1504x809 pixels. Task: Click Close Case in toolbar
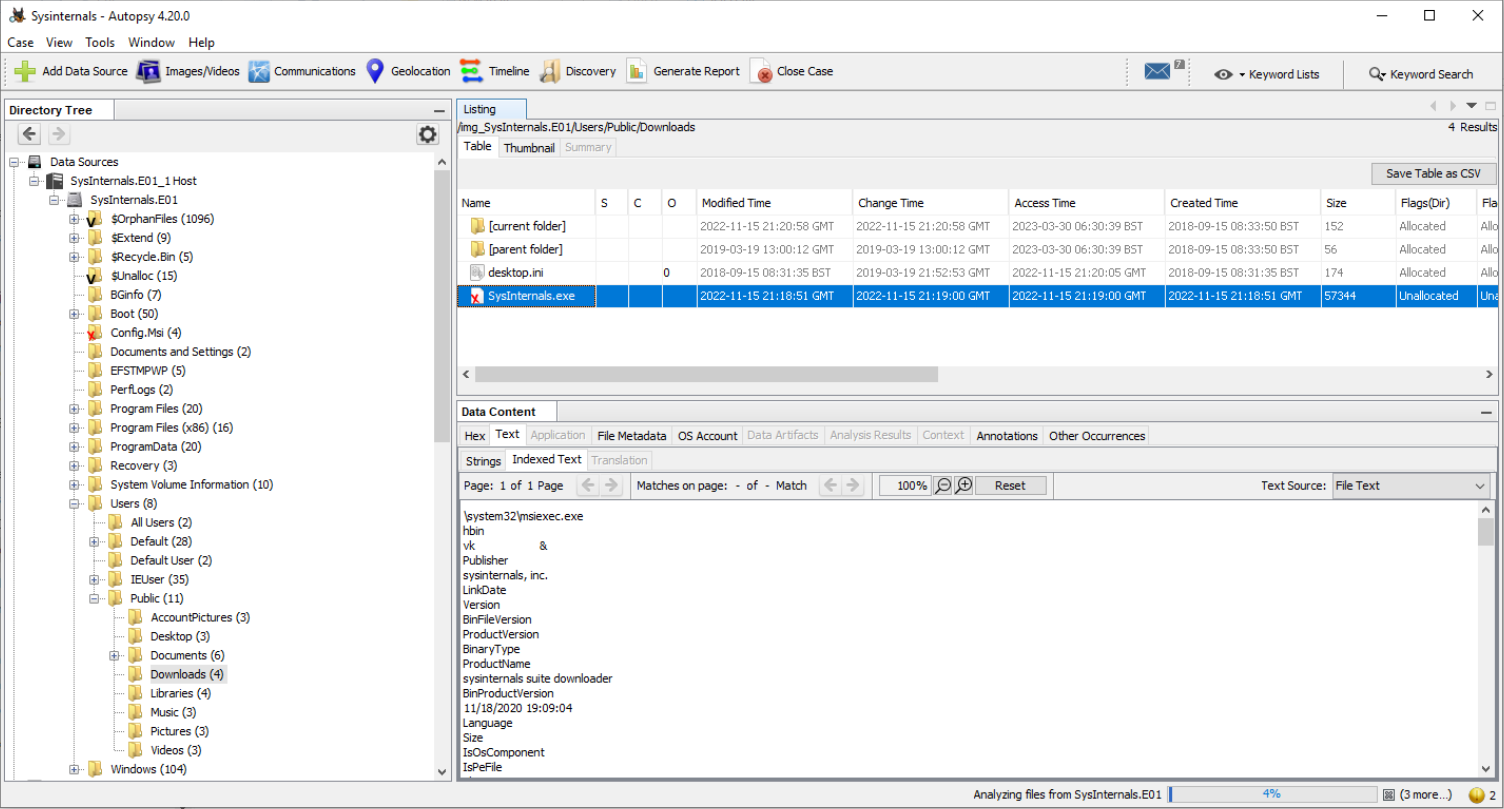(792, 72)
